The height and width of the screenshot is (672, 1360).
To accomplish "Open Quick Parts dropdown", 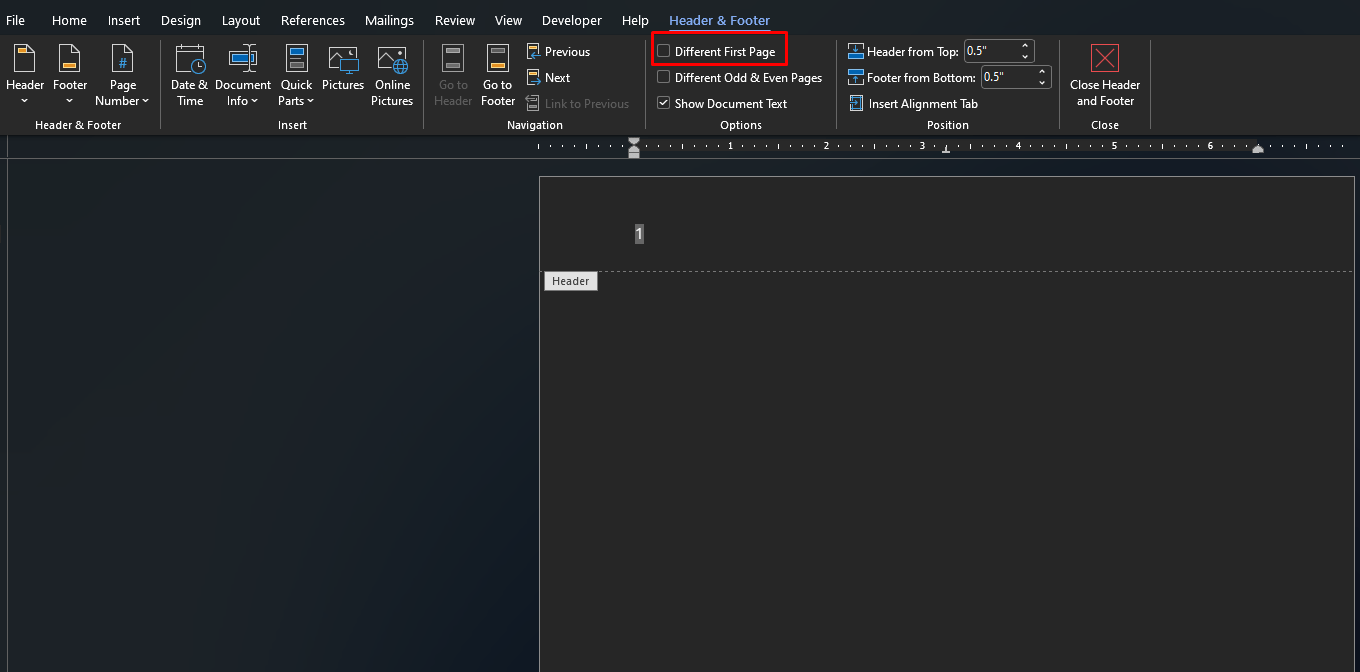I will [x=296, y=75].
